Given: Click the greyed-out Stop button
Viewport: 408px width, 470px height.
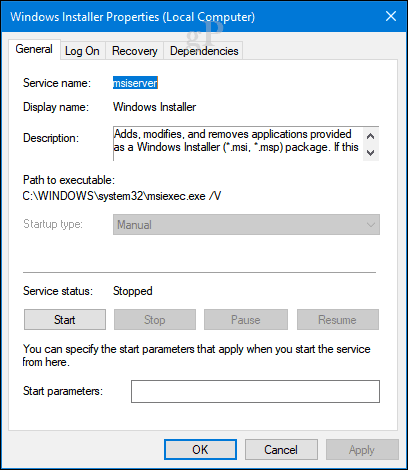Looking at the screenshot, I should (155, 320).
